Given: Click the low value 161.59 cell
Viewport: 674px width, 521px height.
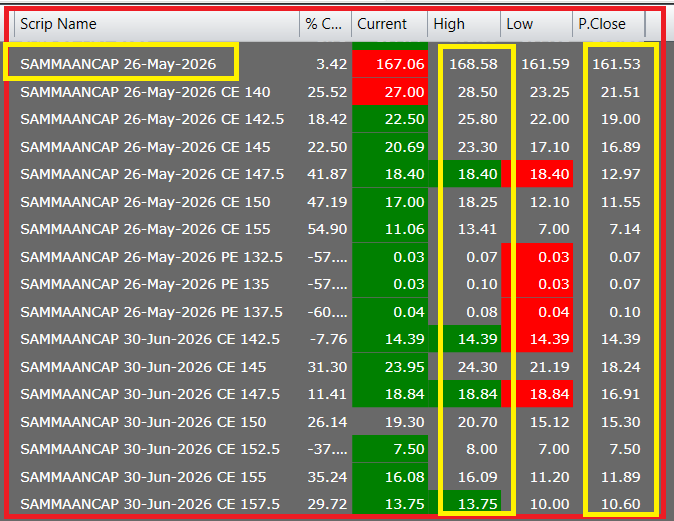Looking at the screenshot, I should (x=537, y=64).
